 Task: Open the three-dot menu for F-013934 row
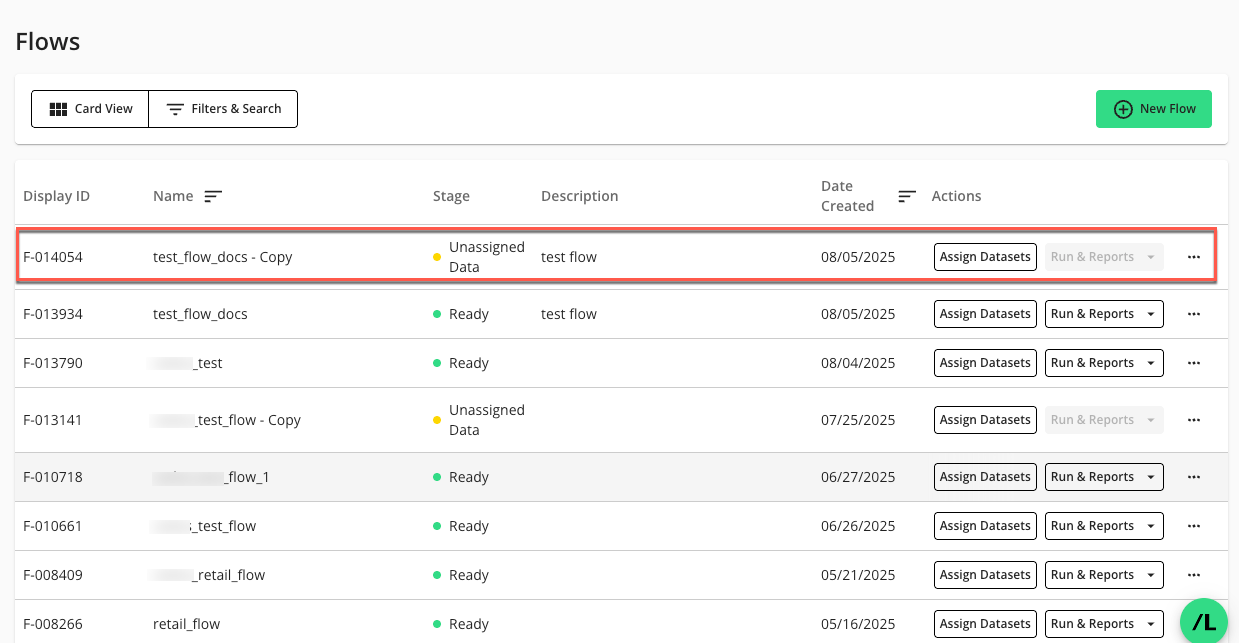(1193, 314)
